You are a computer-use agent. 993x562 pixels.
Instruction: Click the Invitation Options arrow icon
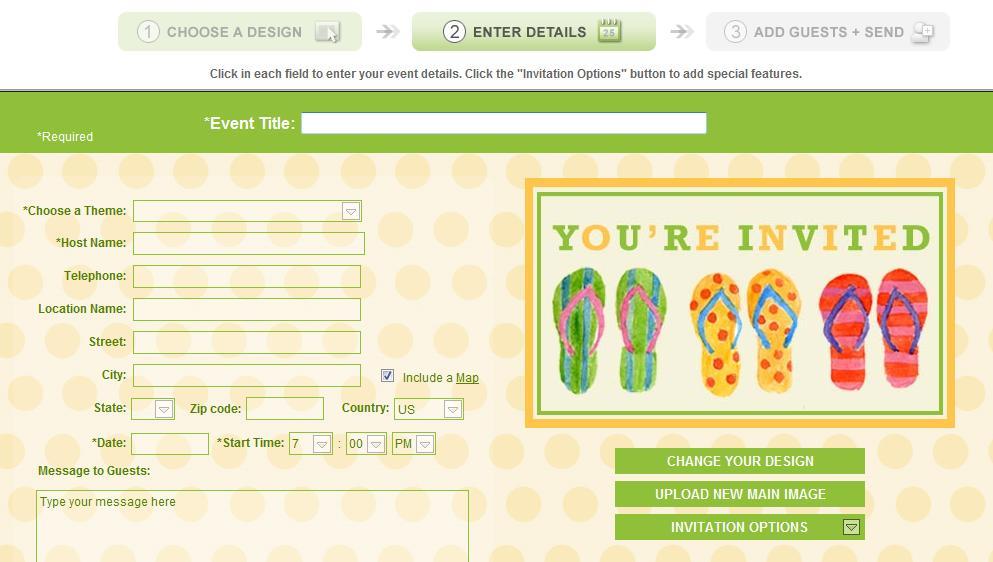[851, 527]
